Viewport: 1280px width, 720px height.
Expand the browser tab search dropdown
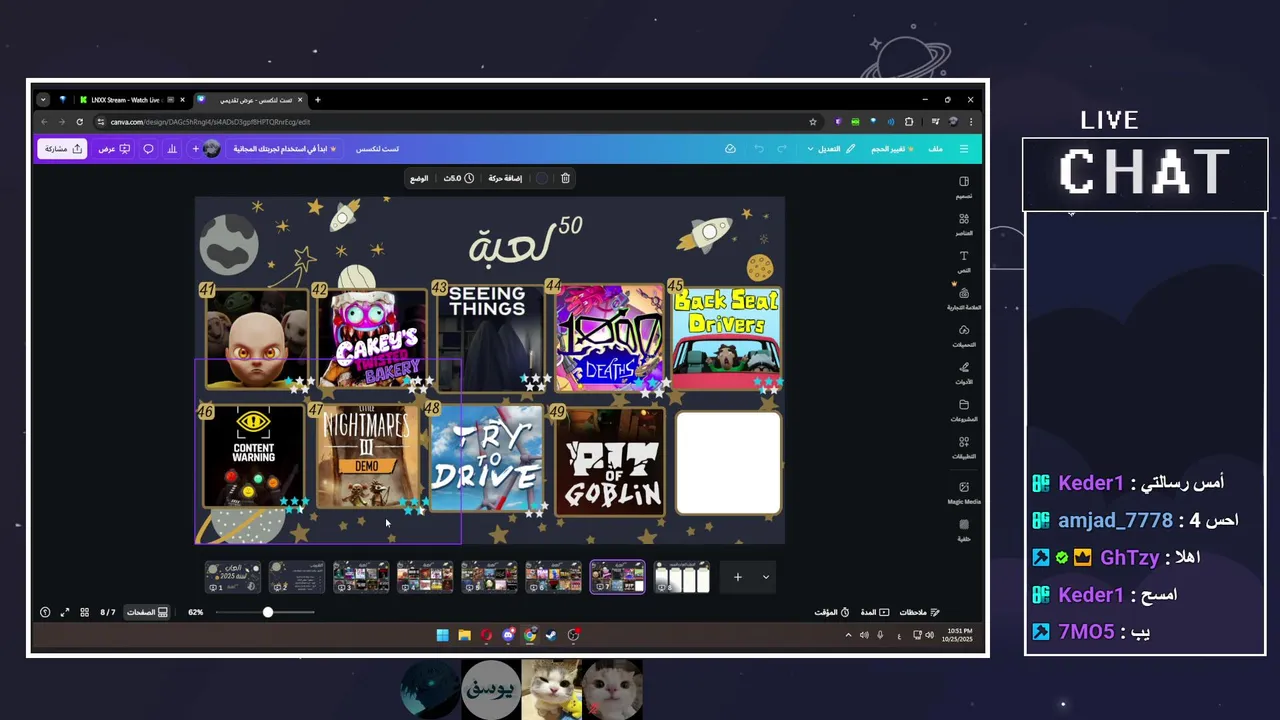(x=43, y=100)
